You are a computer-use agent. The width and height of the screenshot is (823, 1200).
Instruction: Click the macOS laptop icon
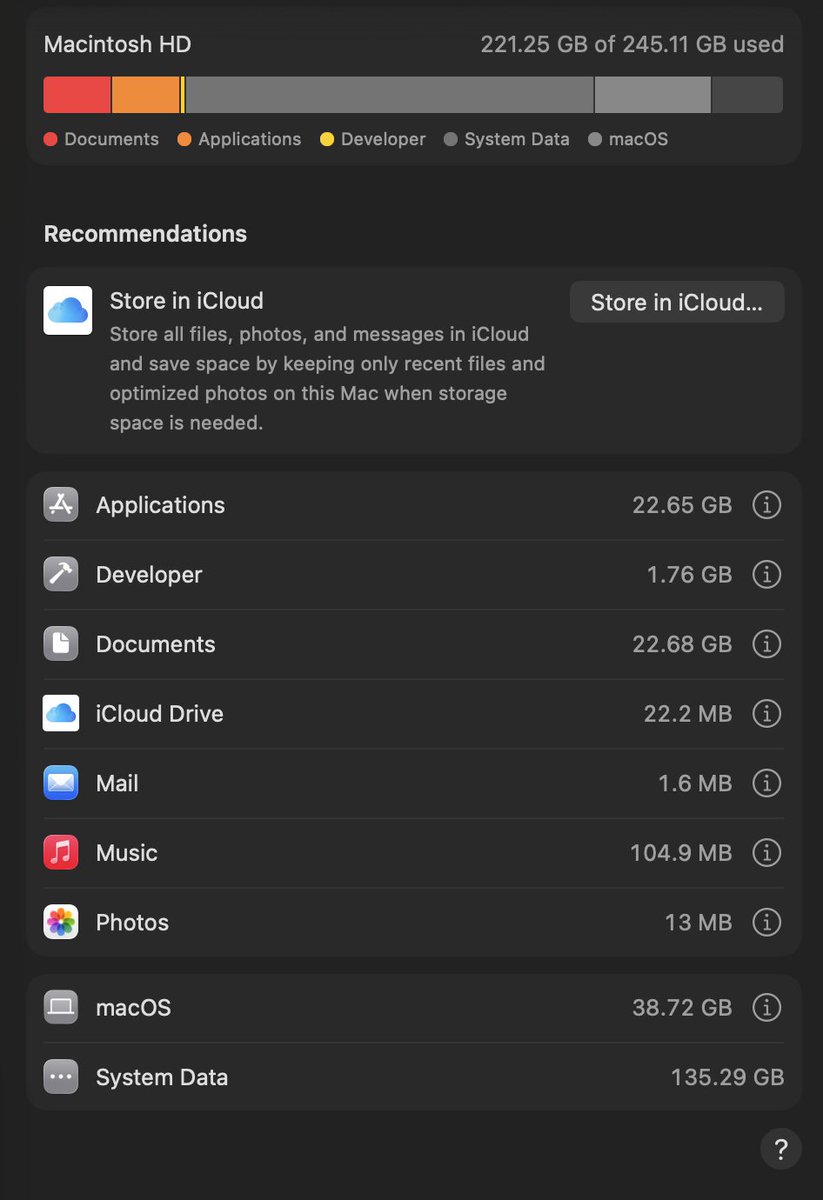point(61,1007)
